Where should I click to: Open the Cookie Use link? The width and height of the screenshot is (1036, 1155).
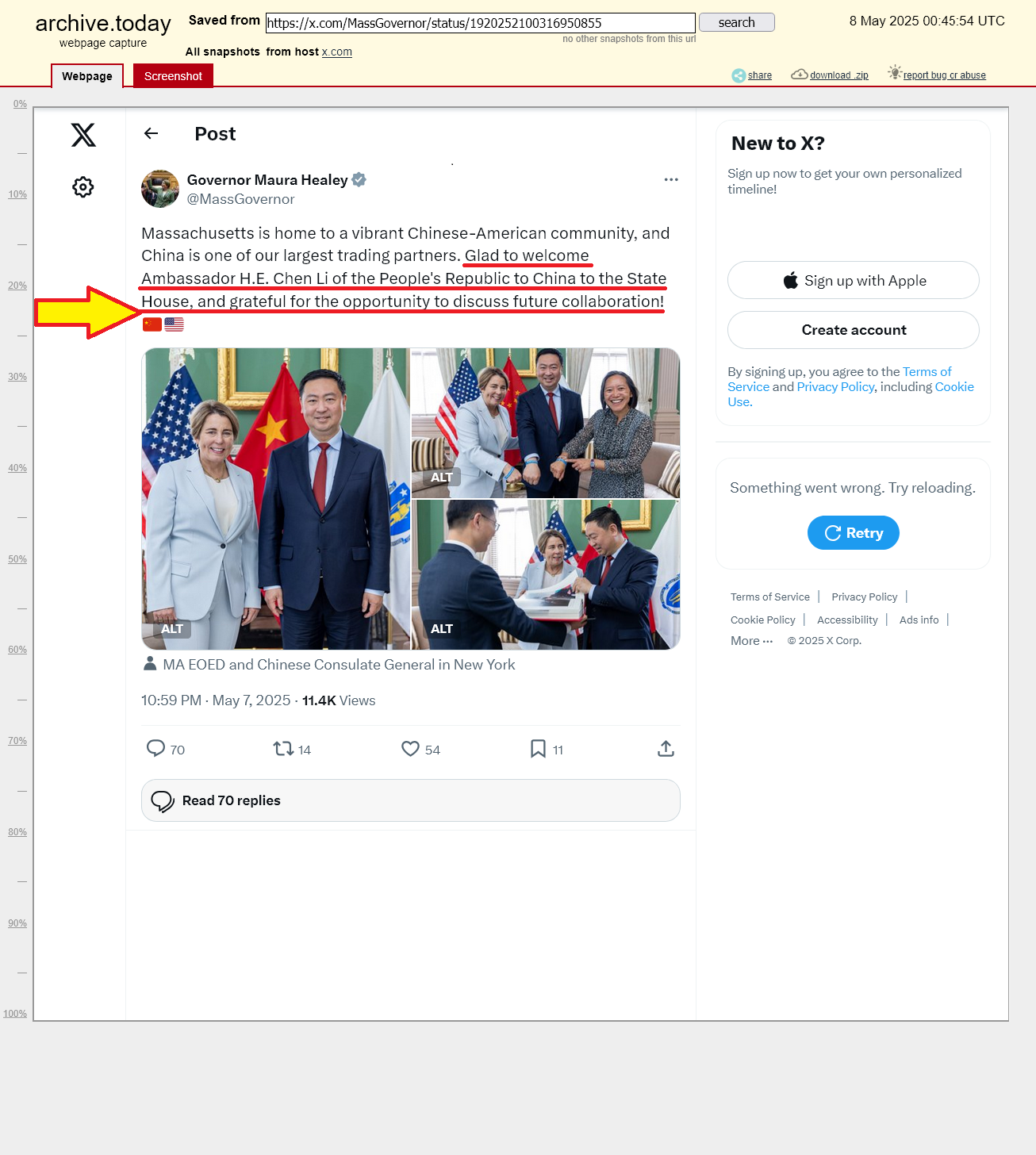pos(954,387)
